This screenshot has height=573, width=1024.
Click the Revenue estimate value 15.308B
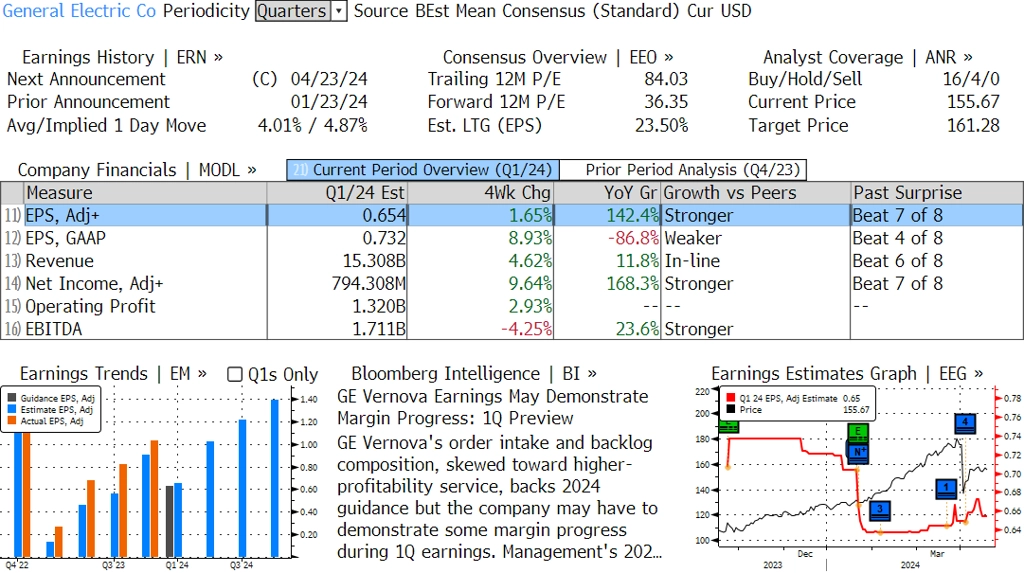click(374, 261)
